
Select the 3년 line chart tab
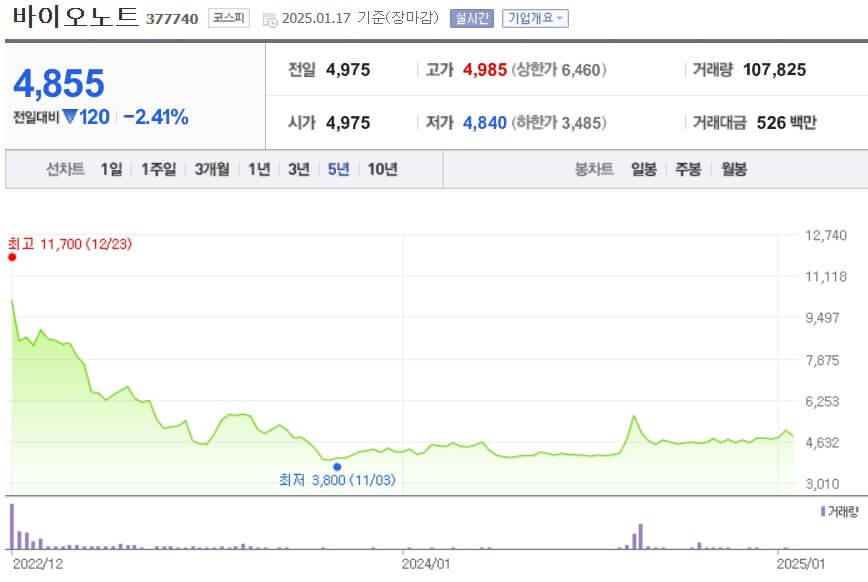(299, 169)
